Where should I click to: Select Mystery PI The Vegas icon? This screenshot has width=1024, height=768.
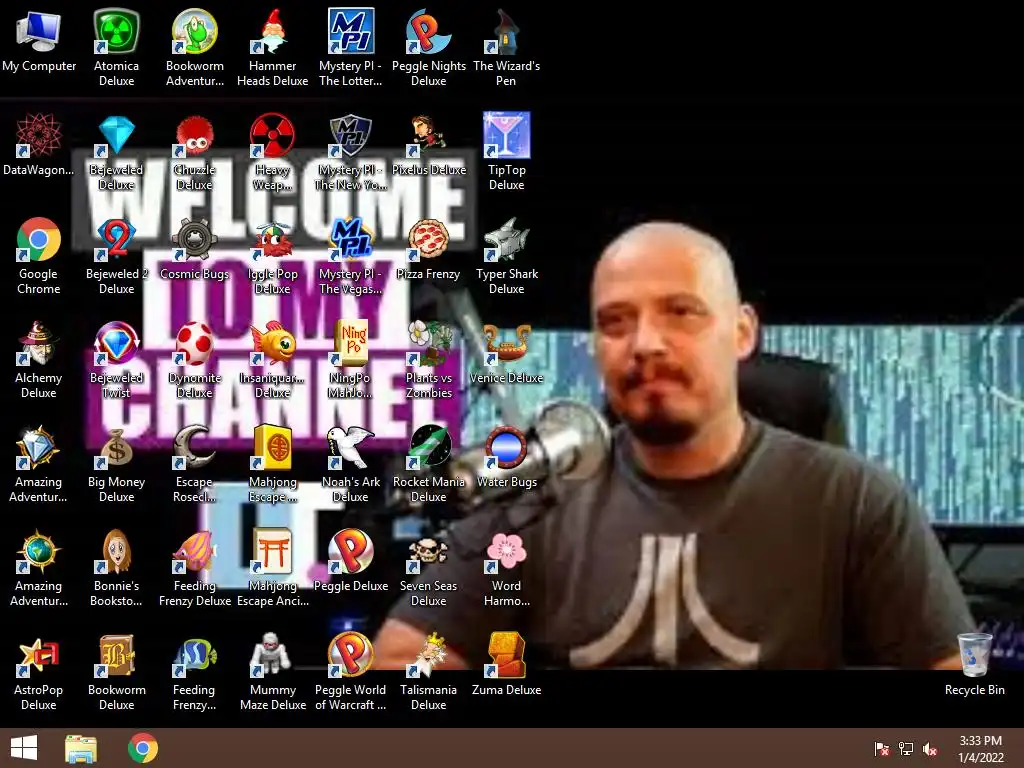(x=351, y=255)
